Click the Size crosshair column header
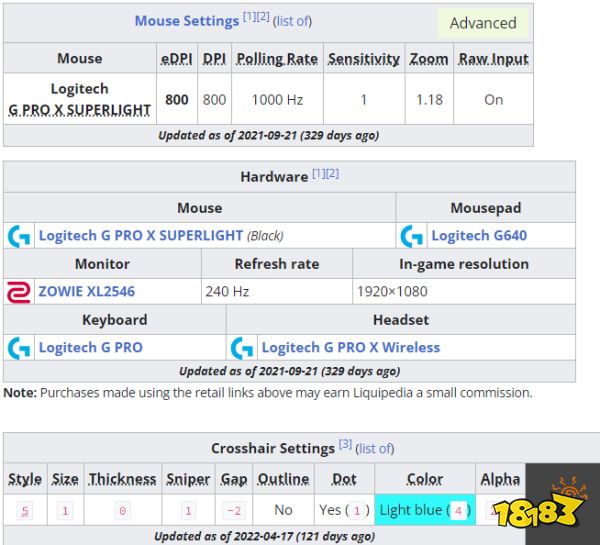Image resolution: width=600 pixels, height=545 pixels. 65,479
